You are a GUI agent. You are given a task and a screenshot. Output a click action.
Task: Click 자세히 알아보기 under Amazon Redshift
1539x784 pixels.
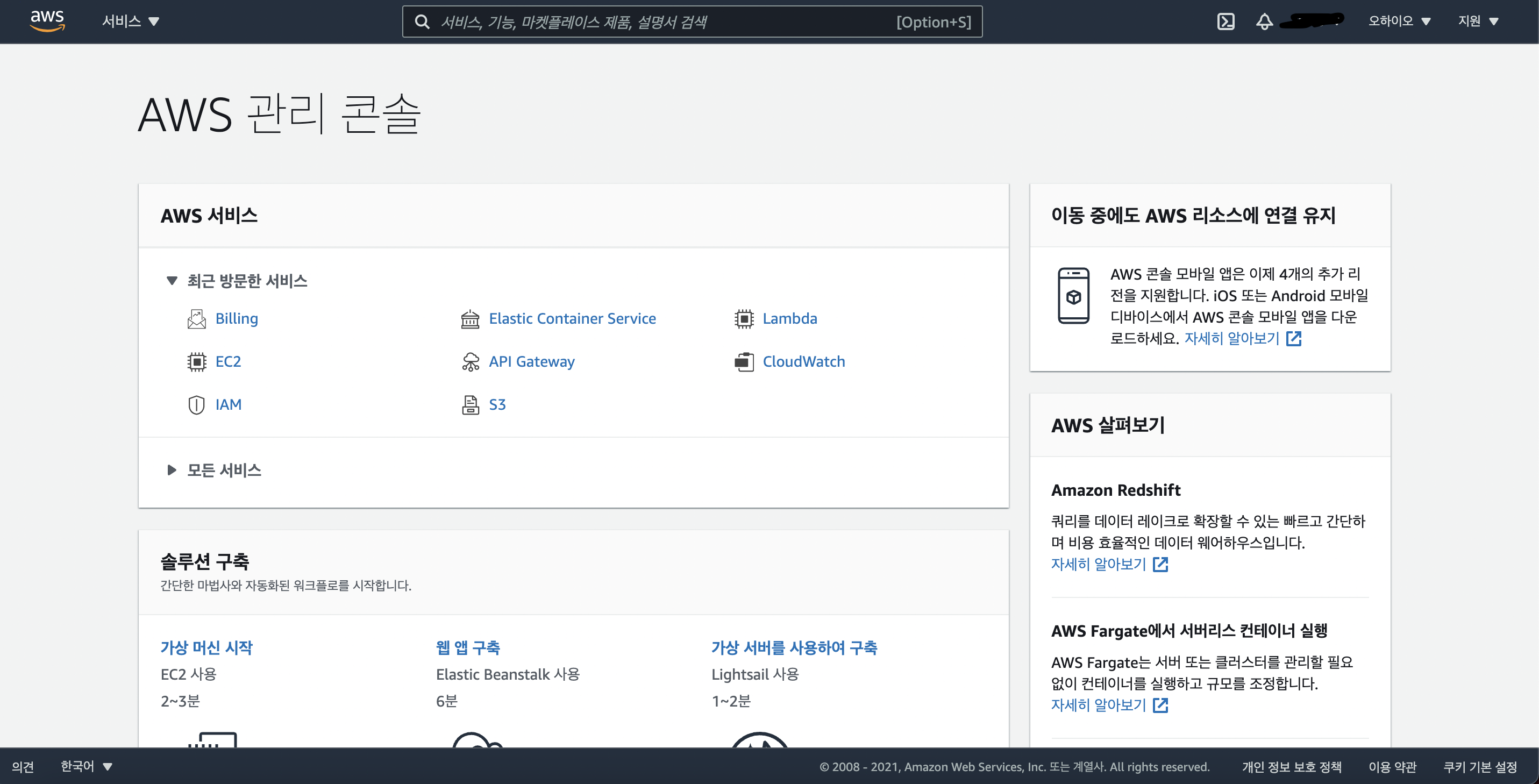(x=1098, y=565)
